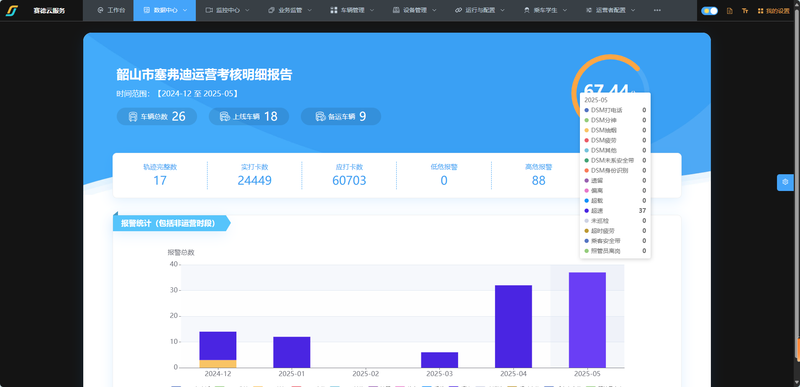The width and height of the screenshot is (800, 387).
Task: Click the 2025-02 x-axis label
Action: 365,374
